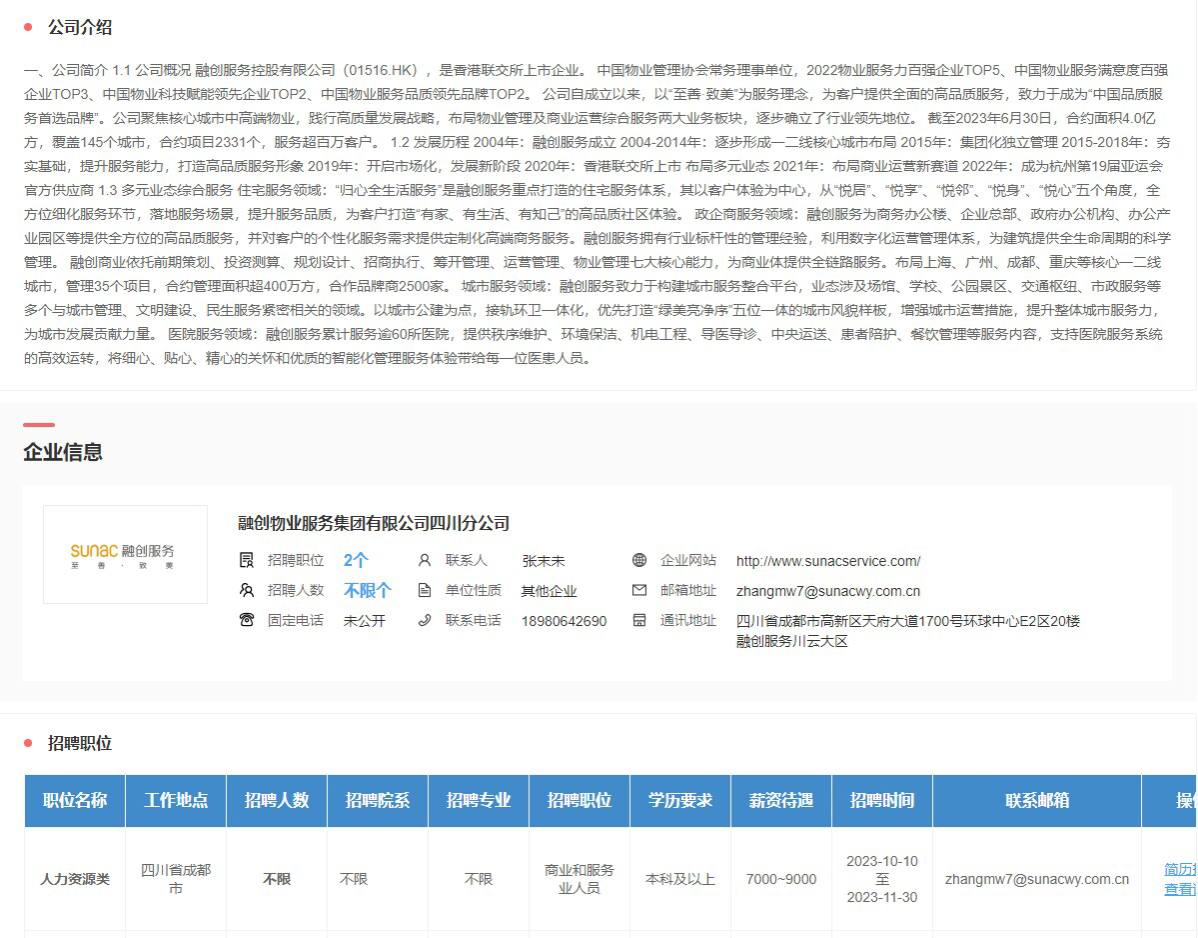Select the 商业和服务业人员 cell
Screen dimensions: 1198x938
click(579, 879)
